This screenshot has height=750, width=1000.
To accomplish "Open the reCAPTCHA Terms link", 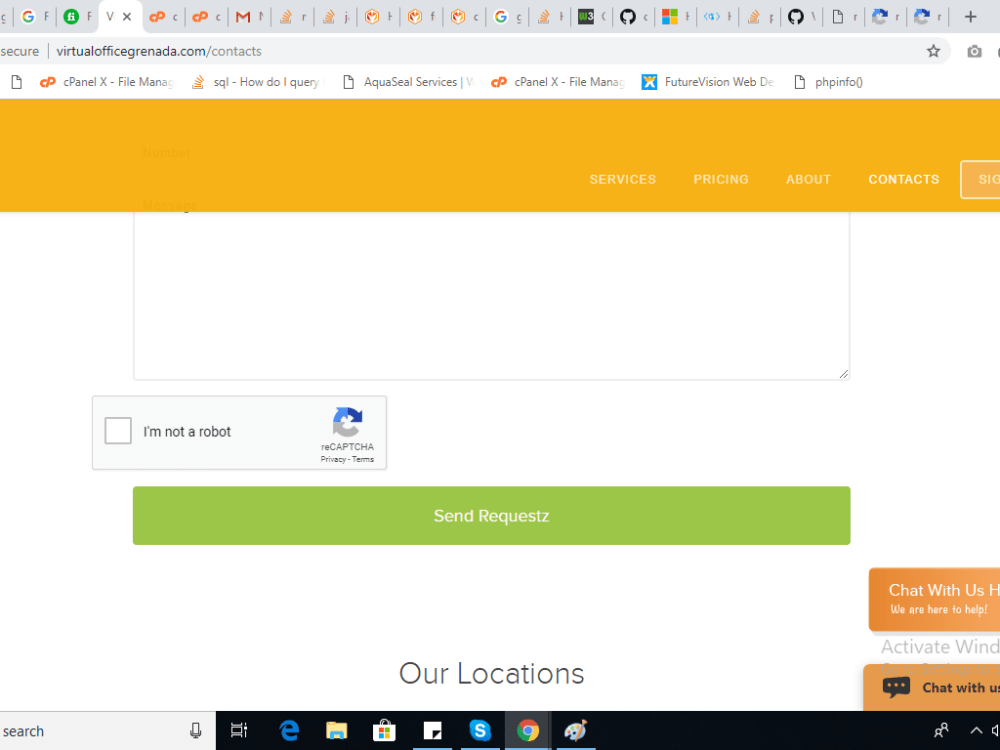I will click(x=363, y=459).
